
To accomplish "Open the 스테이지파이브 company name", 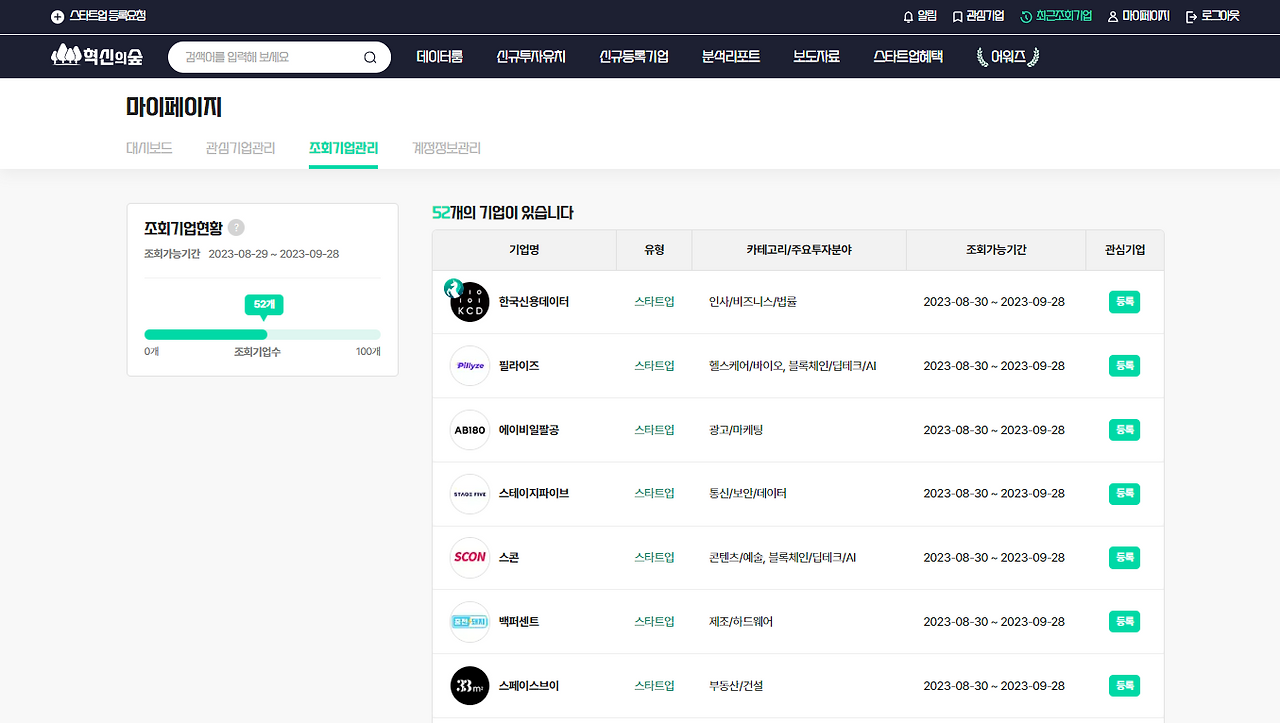I will (534, 494).
